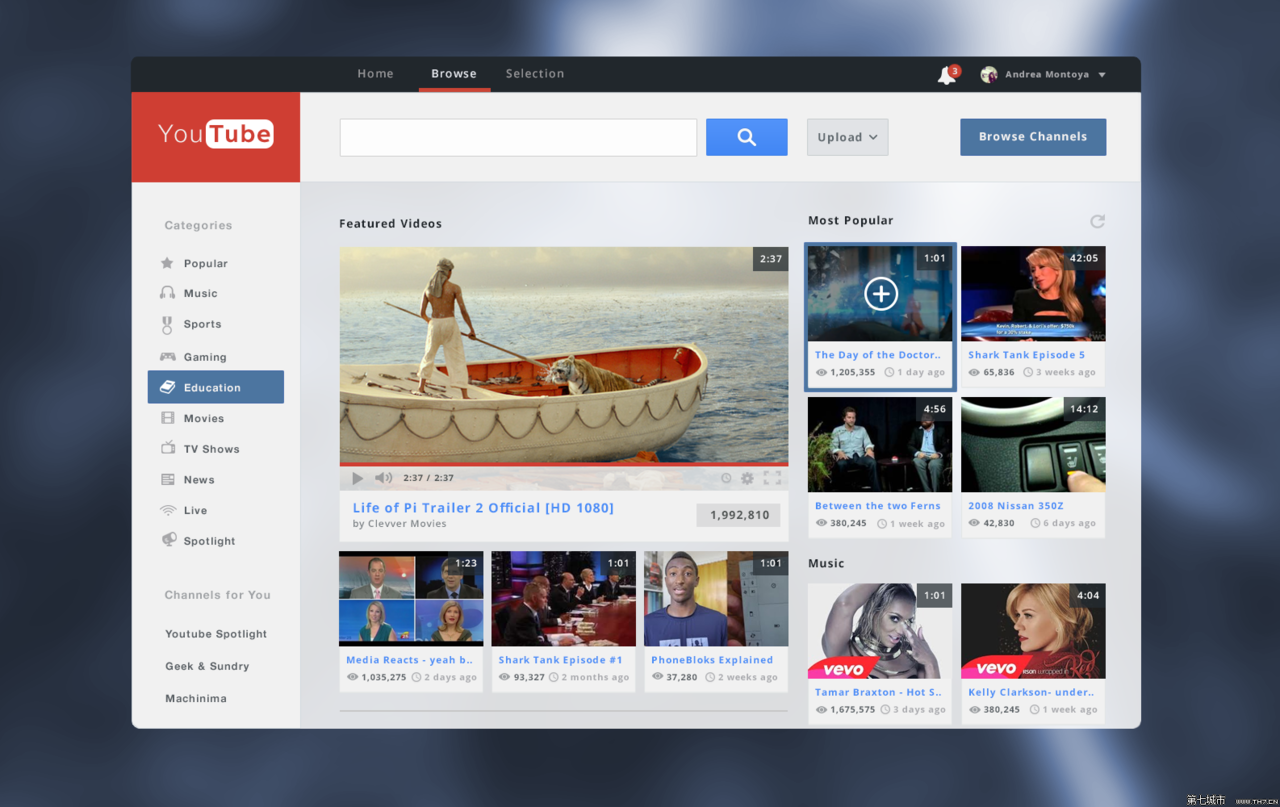Click the Media Reacts title link
This screenshot has width=1280, height=807.
tap(410, 660)
